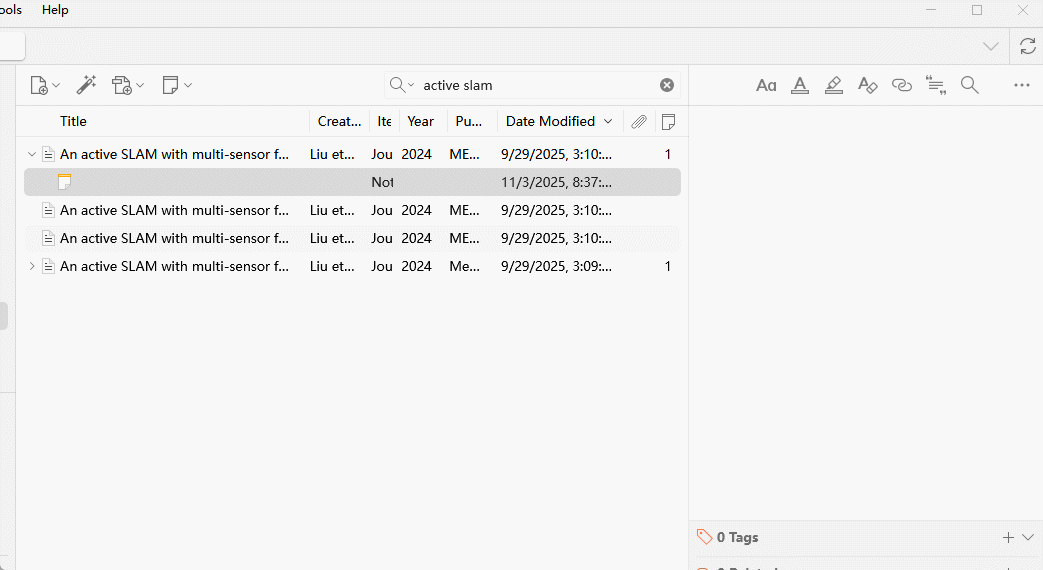Click the 11/3/2025, 8:37 date cell
This screenshot has width=1043, height=570.
pyautogui.click(x=556, y=182)
